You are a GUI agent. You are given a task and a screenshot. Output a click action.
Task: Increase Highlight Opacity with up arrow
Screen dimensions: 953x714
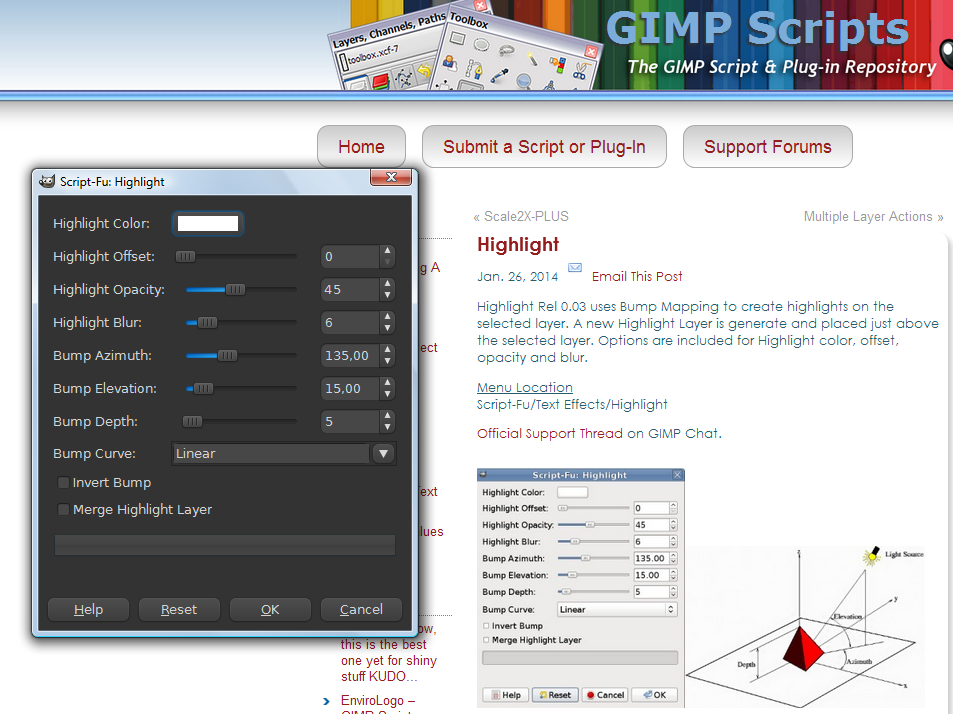[387, 283]
